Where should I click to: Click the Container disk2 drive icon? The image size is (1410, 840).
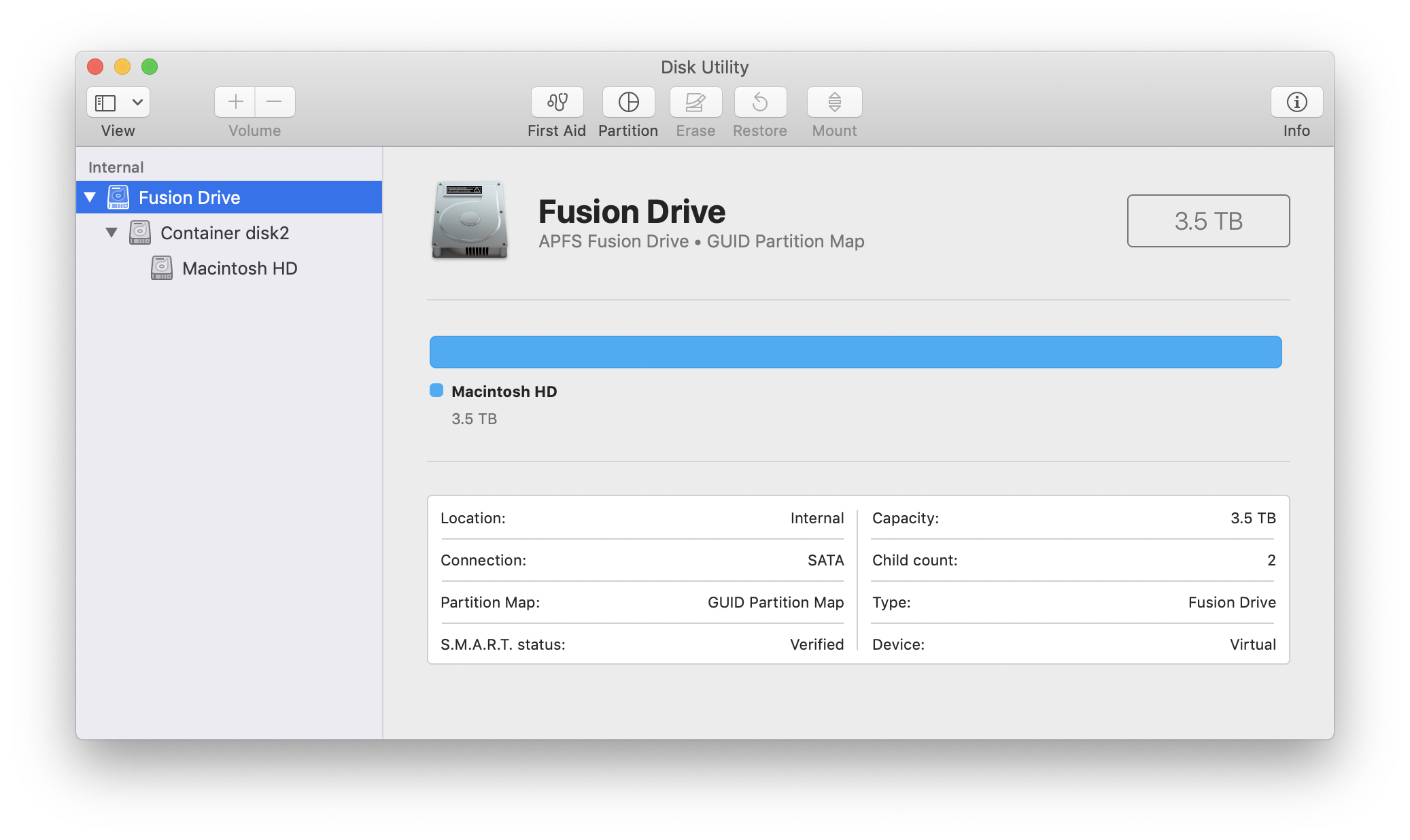(x=140, y=232)
